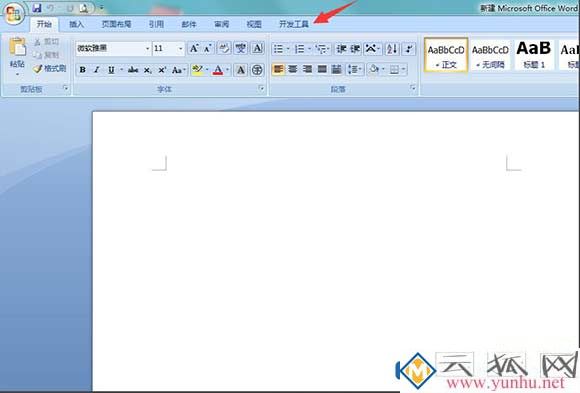The image size is (580, 393).
Task: Open phonetic guide tool
Action: click(x=241, y=48)
